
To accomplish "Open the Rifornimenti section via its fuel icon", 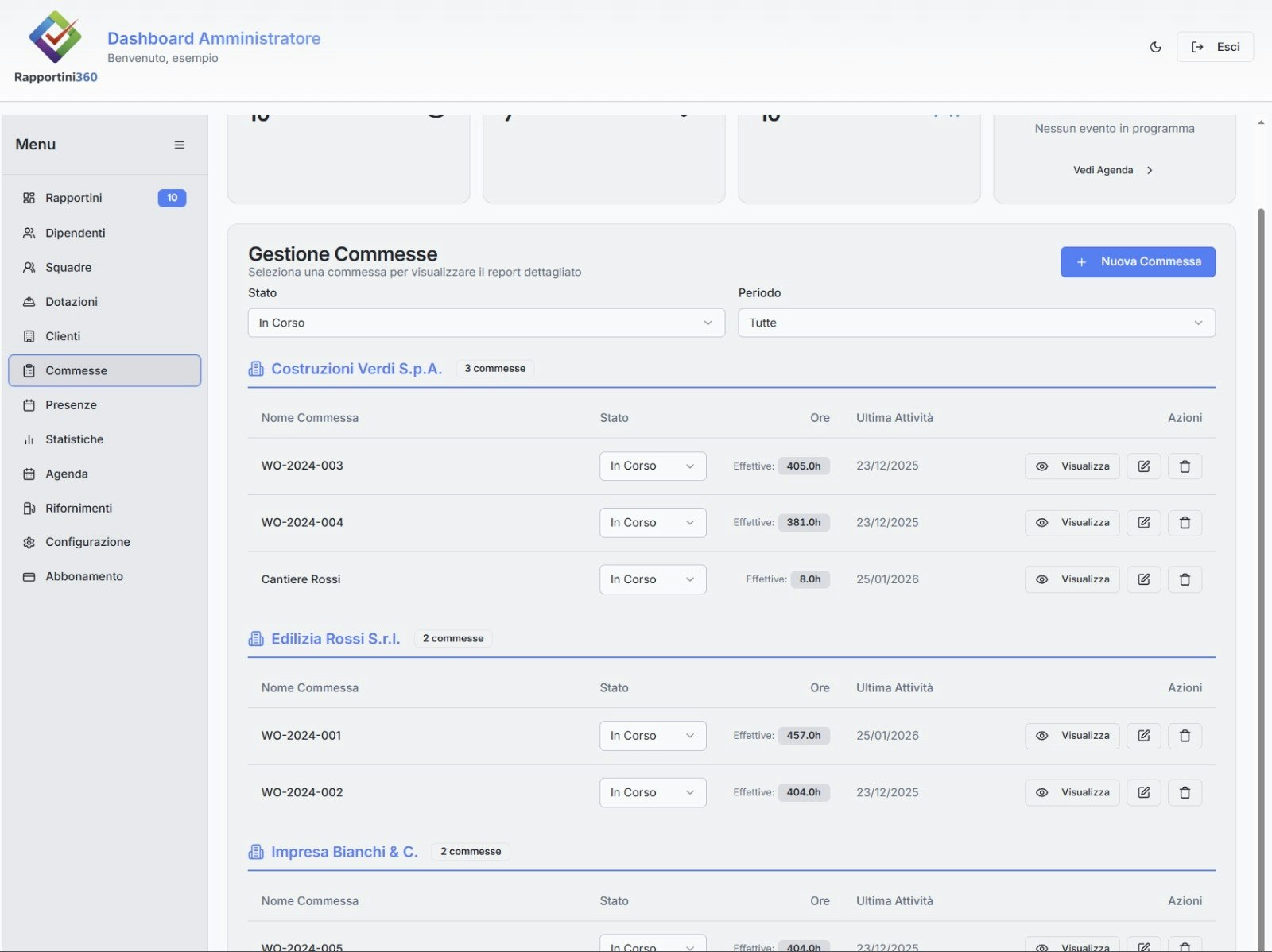I will pyautogui.click(x=29, y=508).
